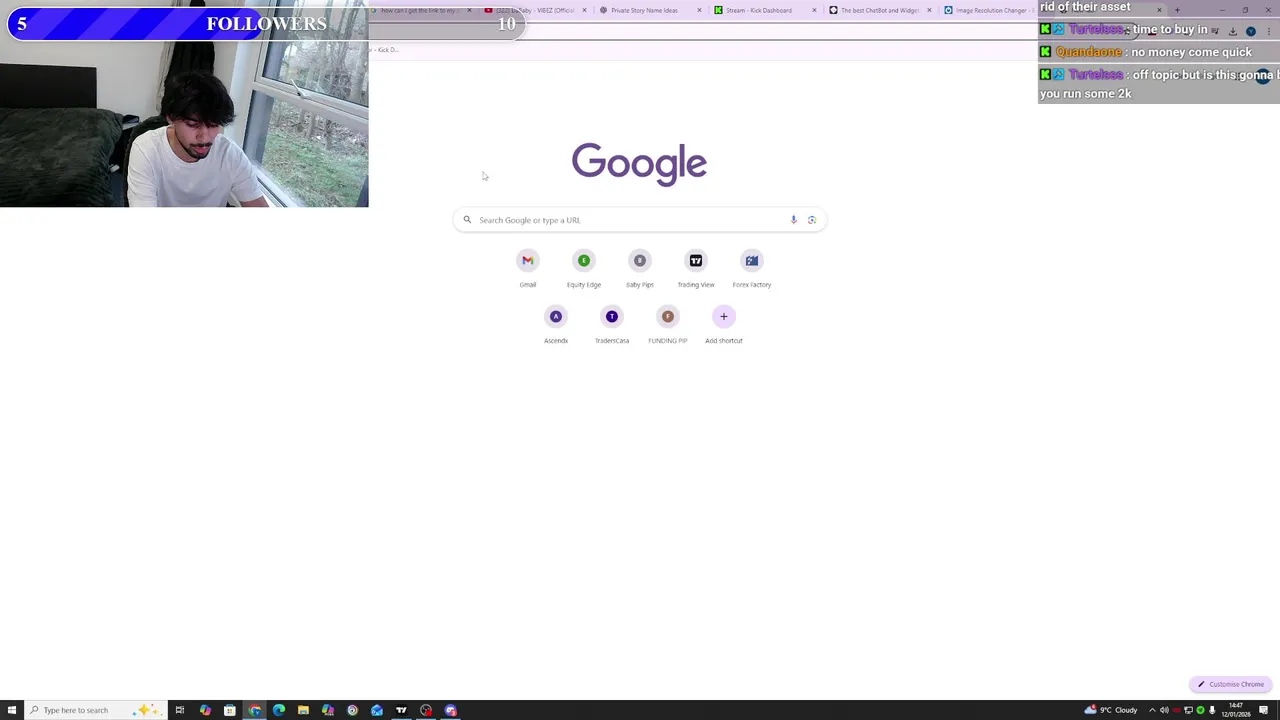1280x720 pixels.
Task: Open the Mail app on the taskbar
Action: pyautogui.click(x=377, y=710)
